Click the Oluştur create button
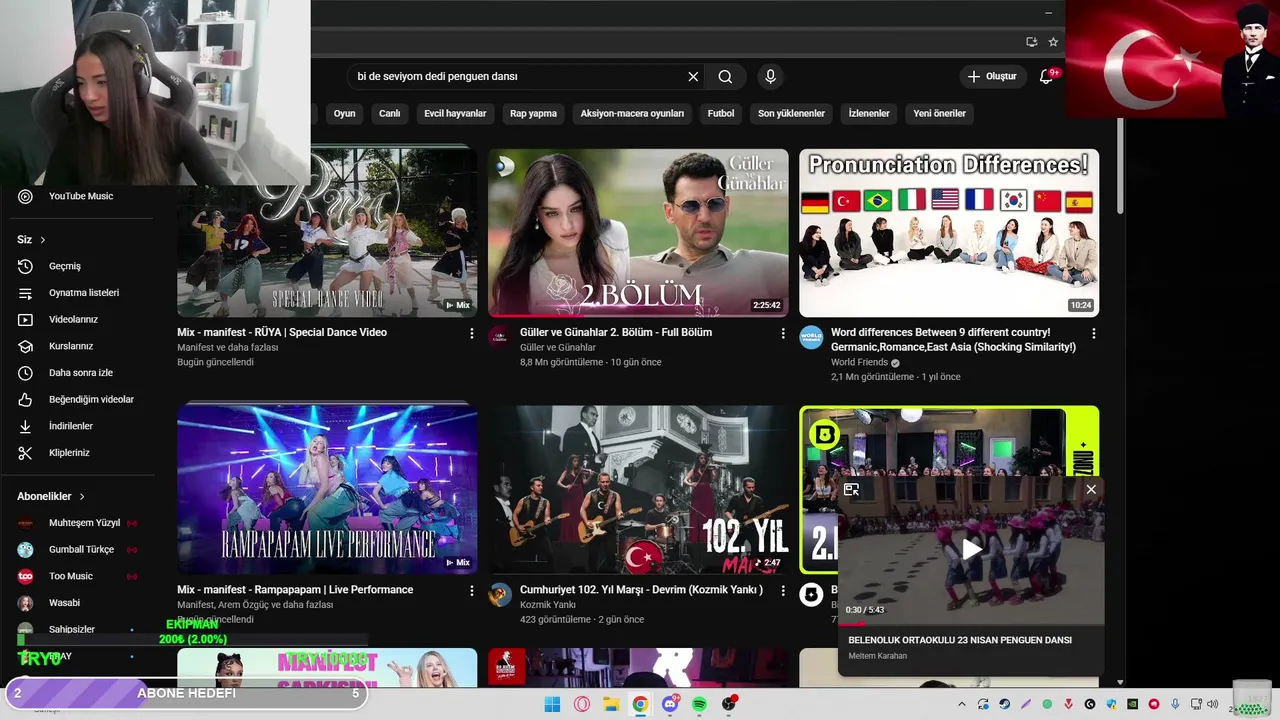Image resolution: width=1280 pixels, height=720 pixels. (x=991, y=77)
